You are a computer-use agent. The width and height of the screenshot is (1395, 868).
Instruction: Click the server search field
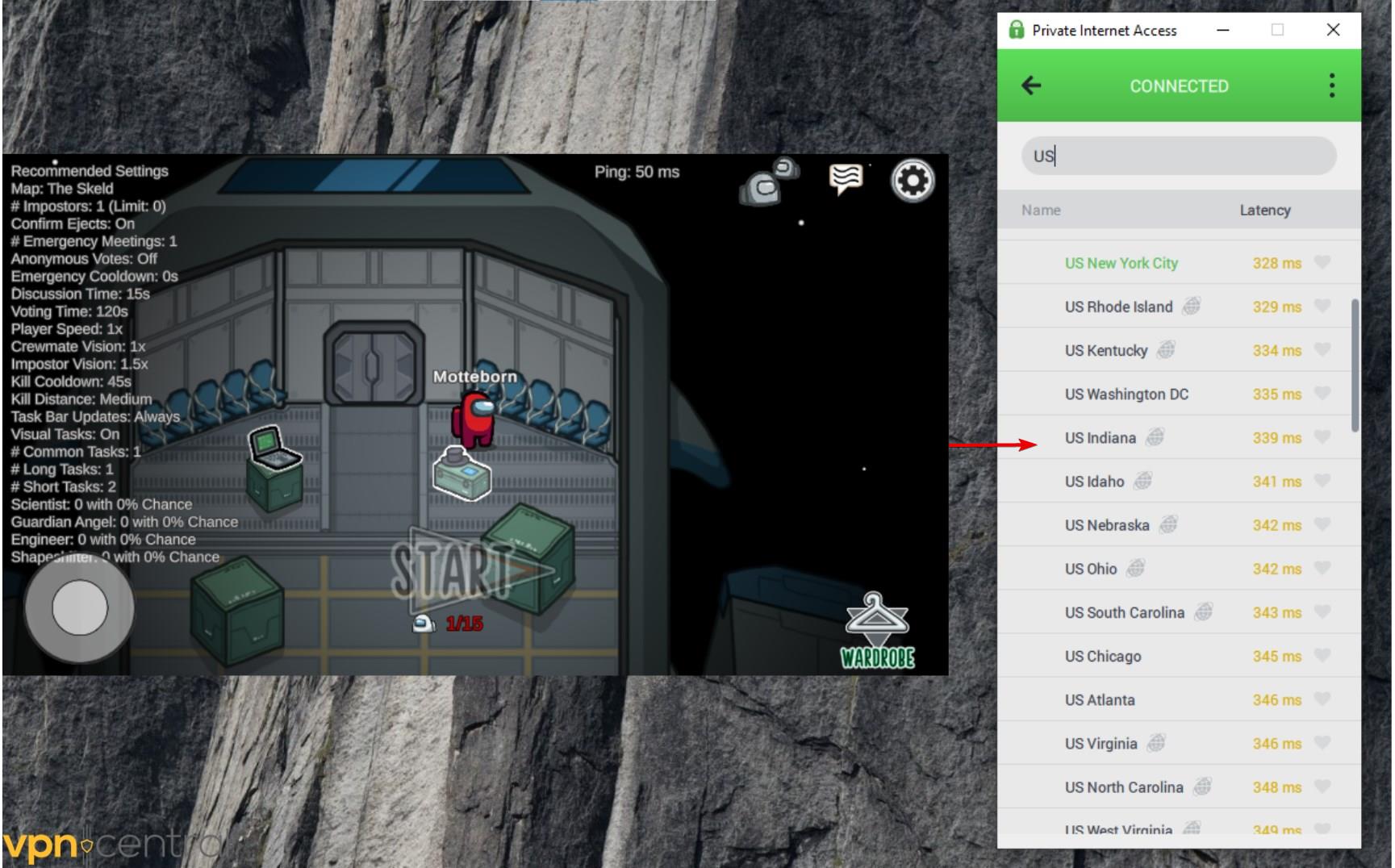coord(1178,156)
